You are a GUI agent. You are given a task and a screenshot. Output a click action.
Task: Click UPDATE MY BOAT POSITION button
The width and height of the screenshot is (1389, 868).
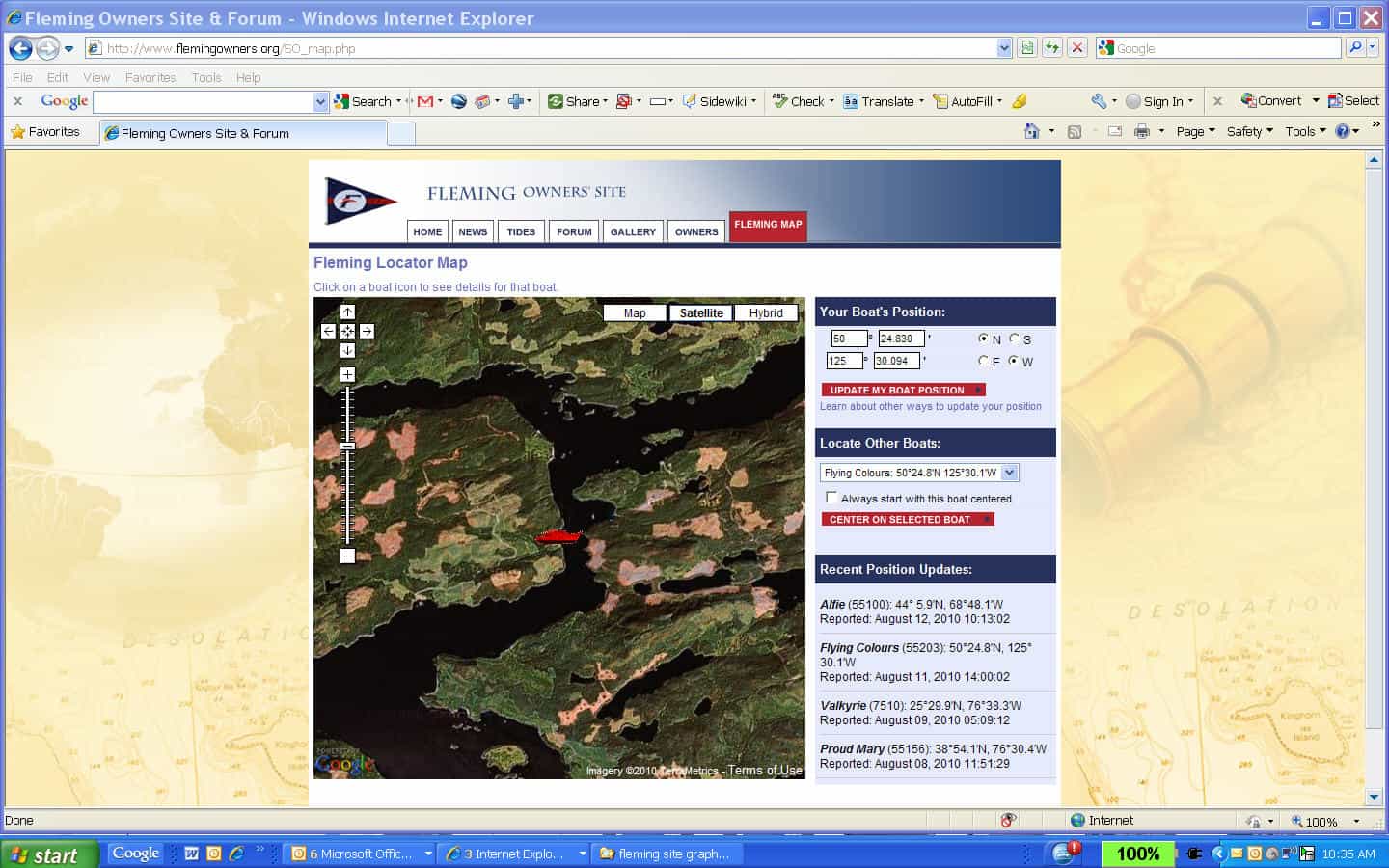pos(903,390)
